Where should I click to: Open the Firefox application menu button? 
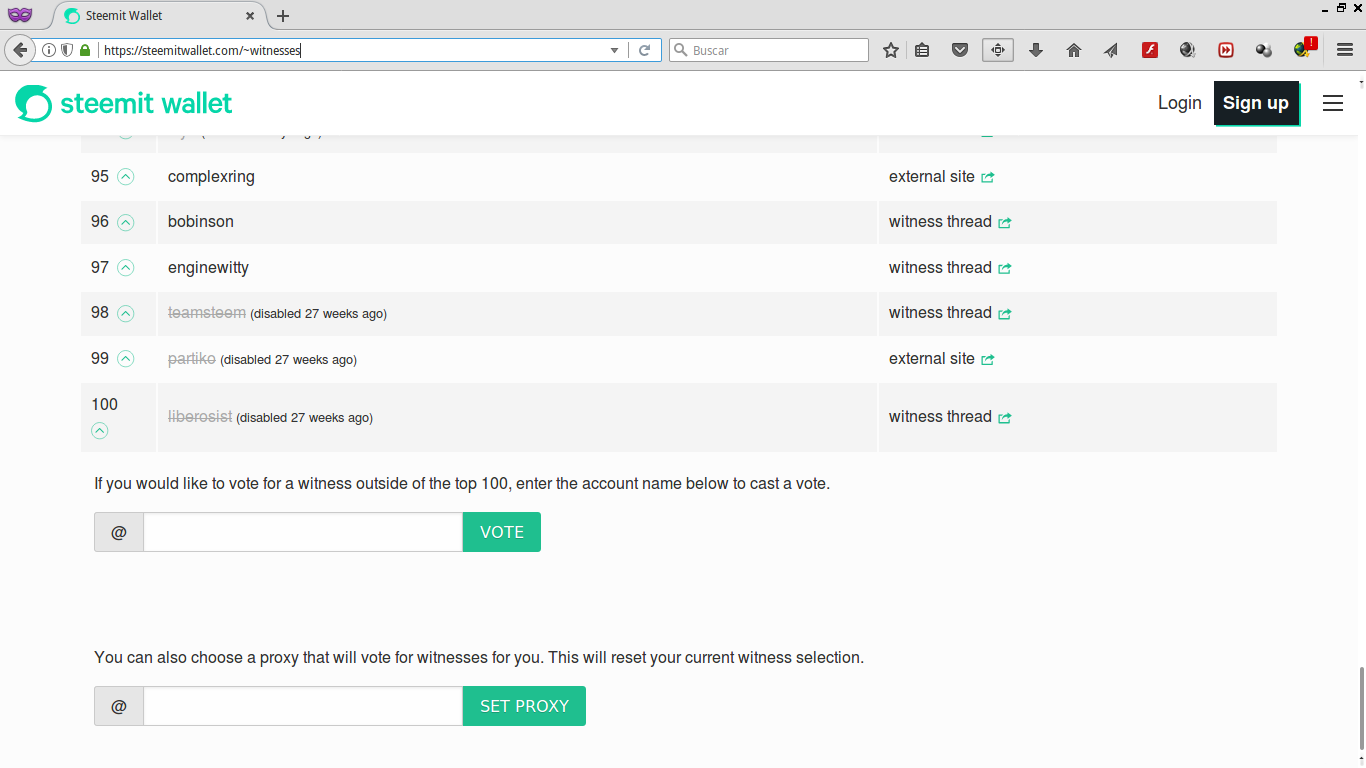coord(1345,50)
